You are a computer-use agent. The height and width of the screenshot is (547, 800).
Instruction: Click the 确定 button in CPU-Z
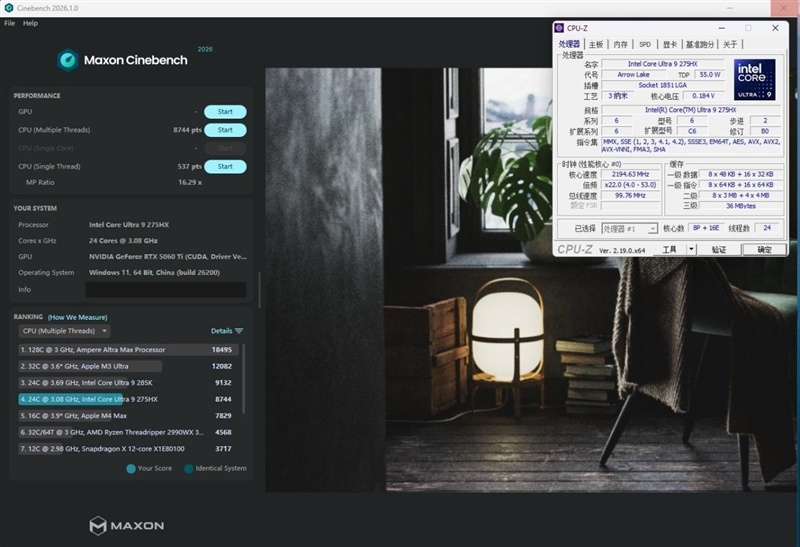[764, 250]
